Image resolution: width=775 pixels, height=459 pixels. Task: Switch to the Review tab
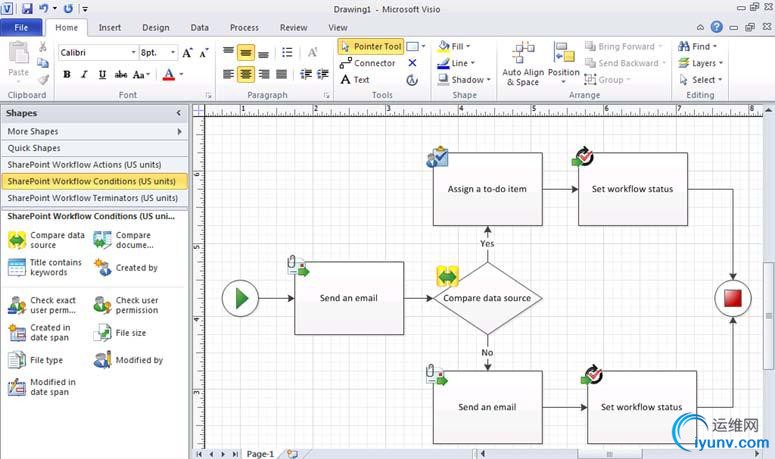coord(294,28)
